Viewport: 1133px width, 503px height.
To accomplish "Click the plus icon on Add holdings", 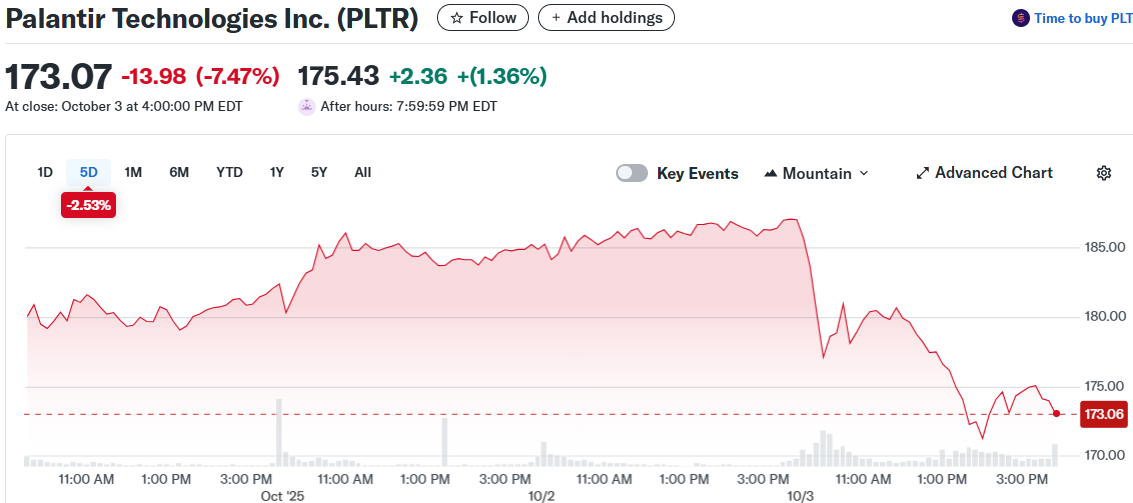I will (x=555, y=18).
